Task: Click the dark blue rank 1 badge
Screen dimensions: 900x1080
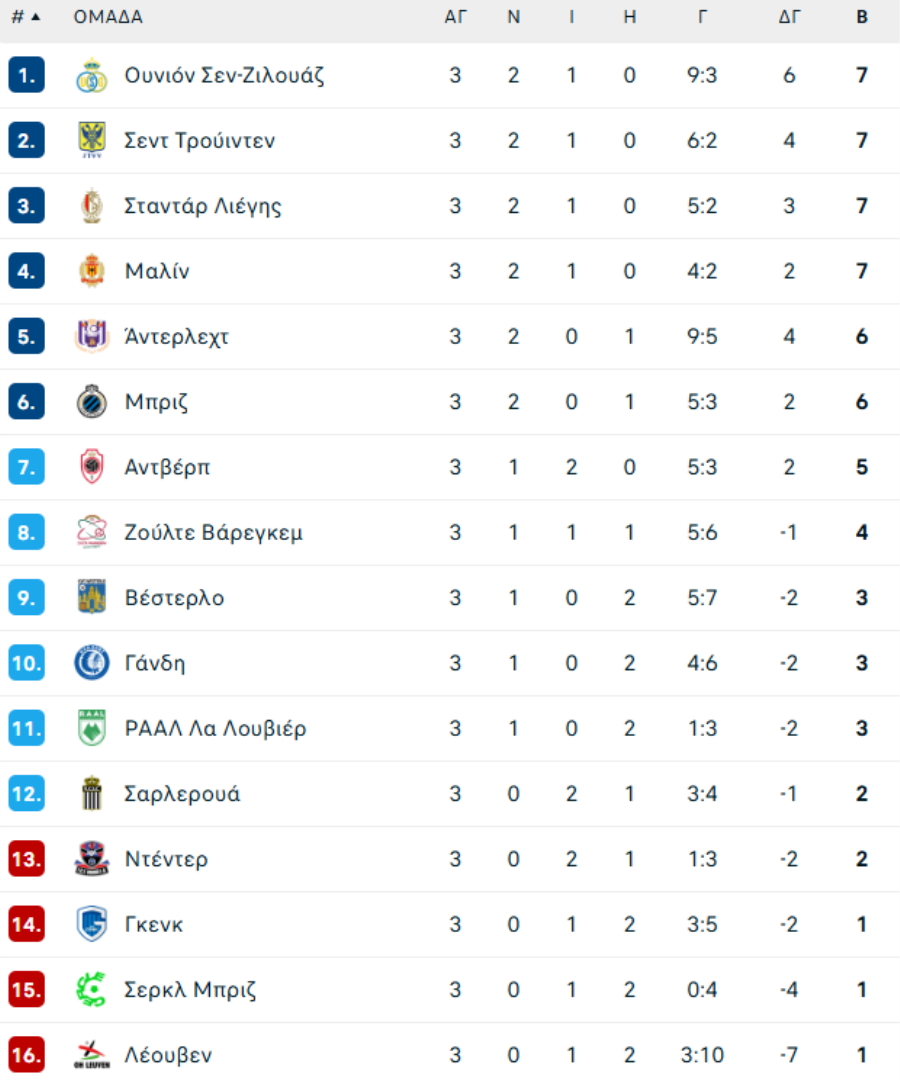Action: point(26,75)
